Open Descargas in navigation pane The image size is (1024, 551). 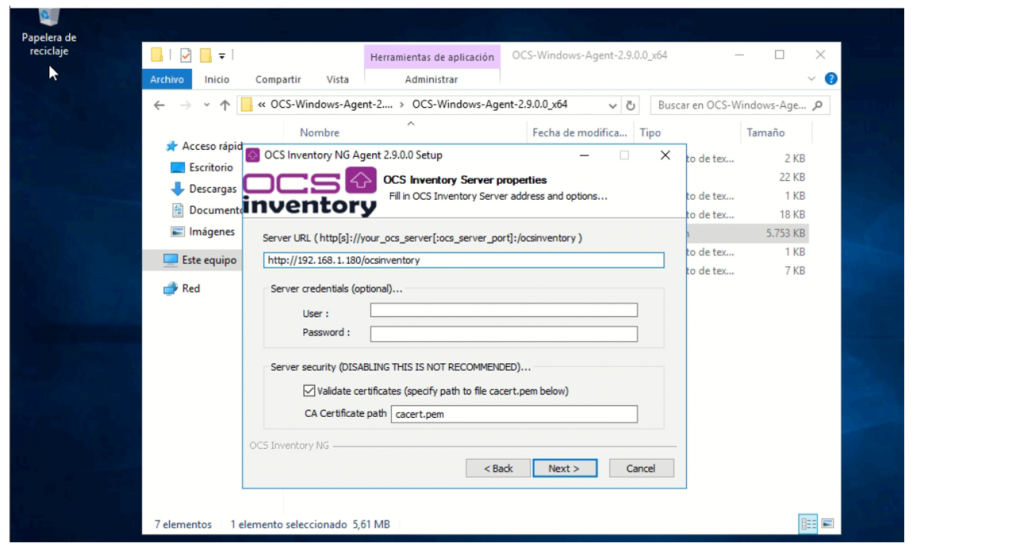(x=204, y=189)
